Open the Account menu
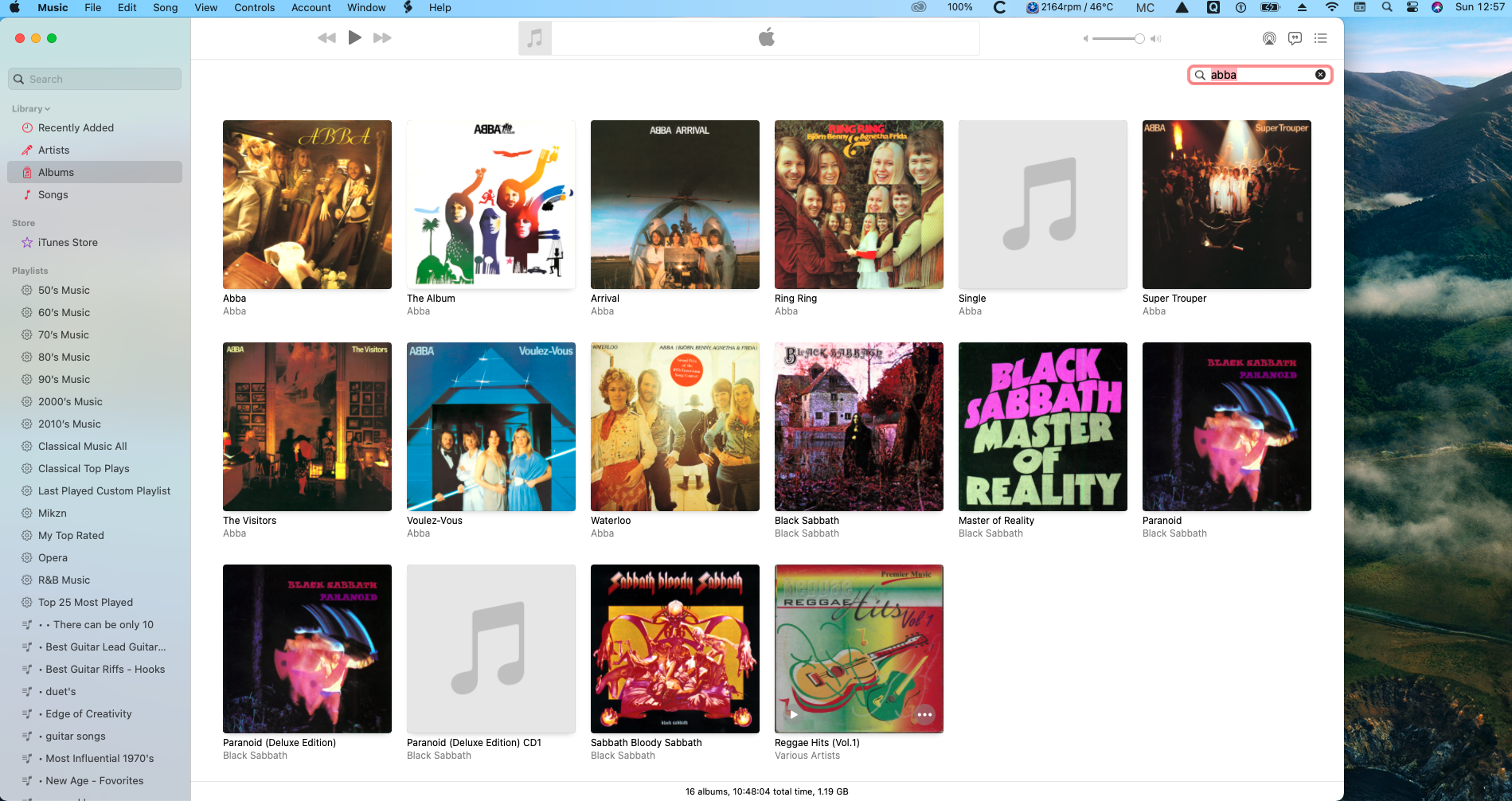This screenshot has height=801, width=1512. tap(311, 7)
